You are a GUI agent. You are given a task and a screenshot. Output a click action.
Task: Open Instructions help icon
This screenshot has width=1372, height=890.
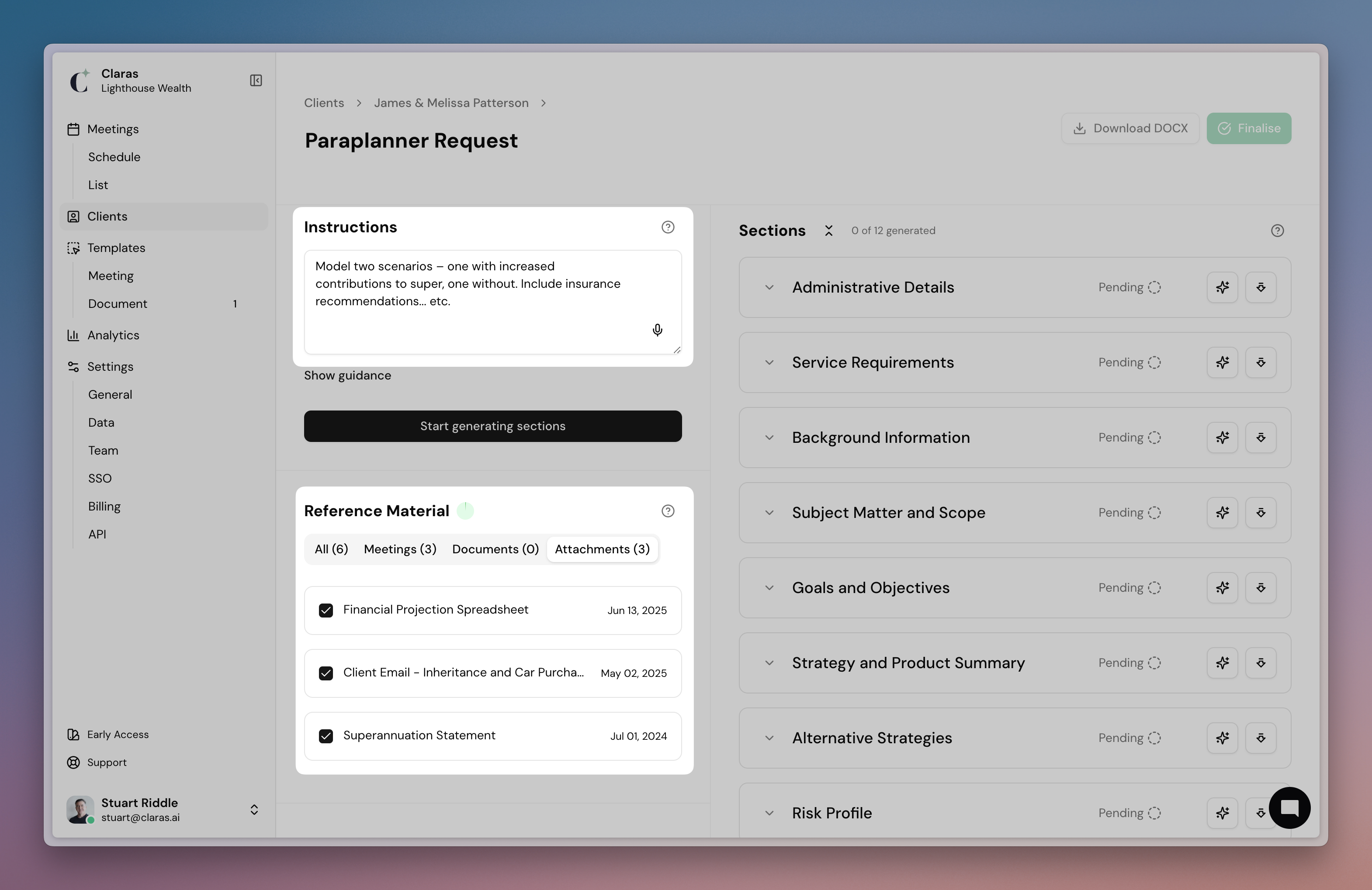(668, 227)
